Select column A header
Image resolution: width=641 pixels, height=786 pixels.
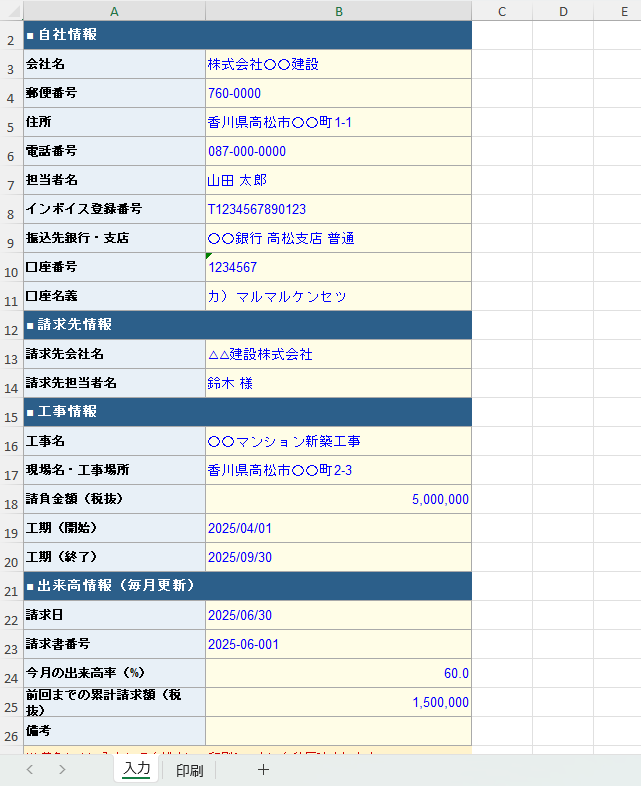pos(114,11)
